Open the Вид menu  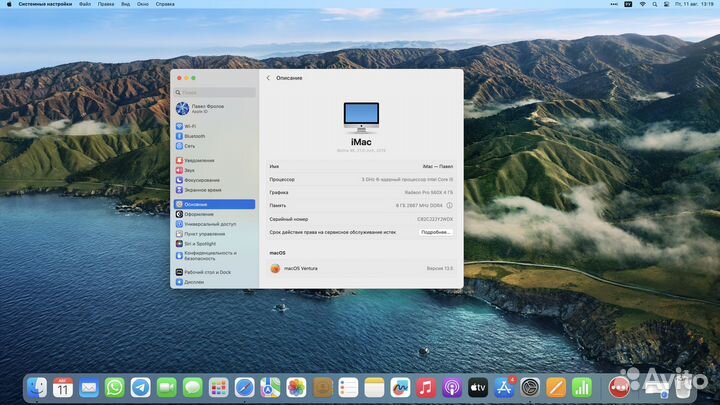(x=125, y=4)
